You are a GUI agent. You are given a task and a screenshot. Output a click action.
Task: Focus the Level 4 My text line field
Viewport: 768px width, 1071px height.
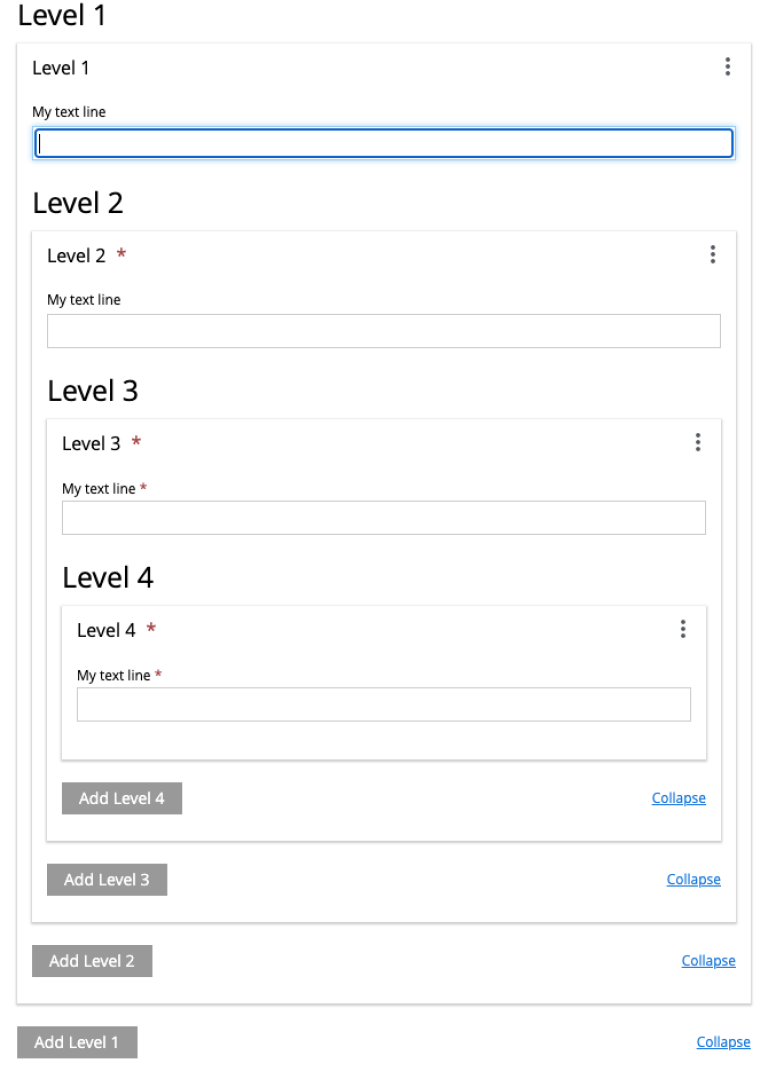coord(384,704)
